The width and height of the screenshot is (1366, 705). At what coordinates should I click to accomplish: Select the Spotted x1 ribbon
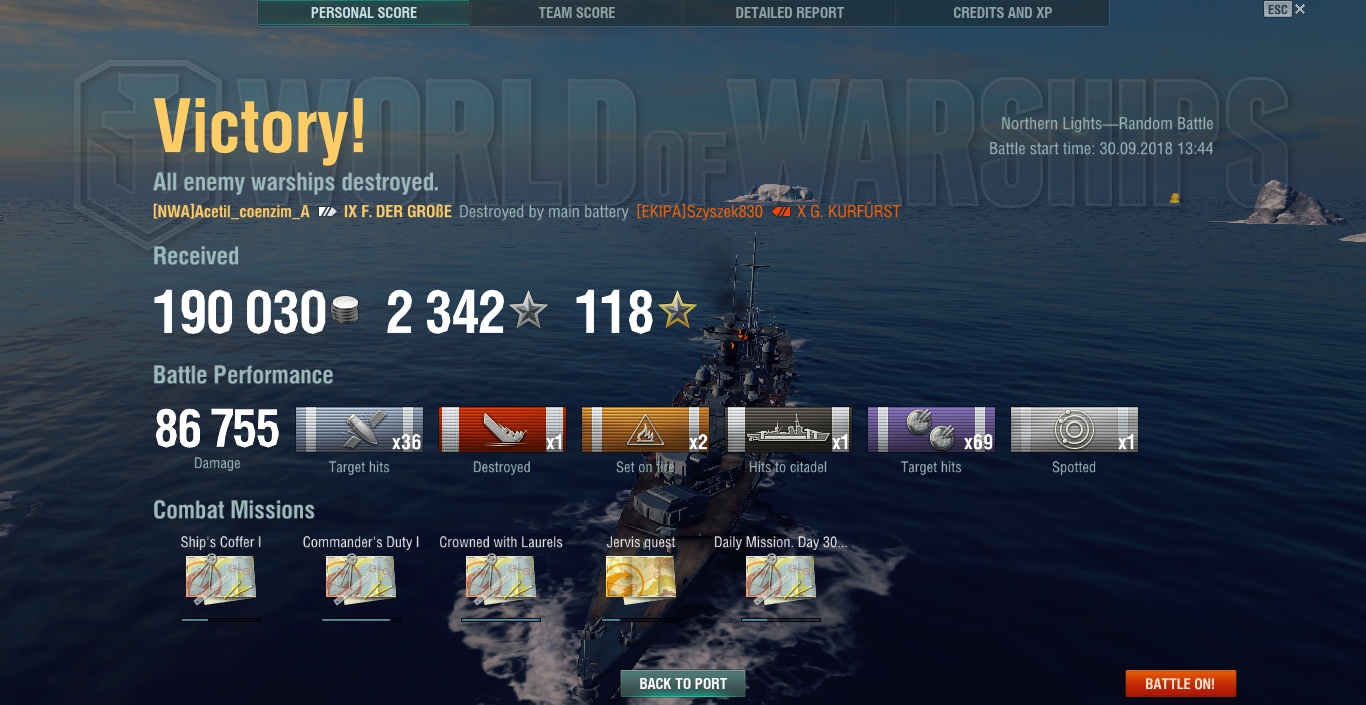[1074, 430]
